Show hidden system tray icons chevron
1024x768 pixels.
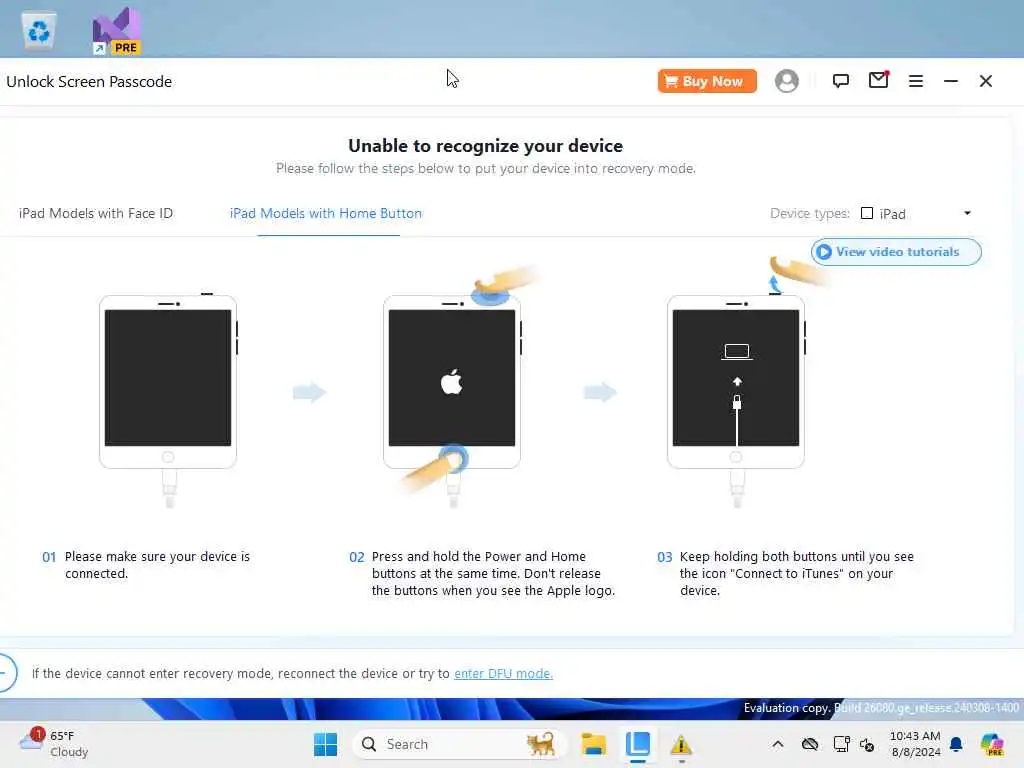pyautogui.click(x=777, y=744)
